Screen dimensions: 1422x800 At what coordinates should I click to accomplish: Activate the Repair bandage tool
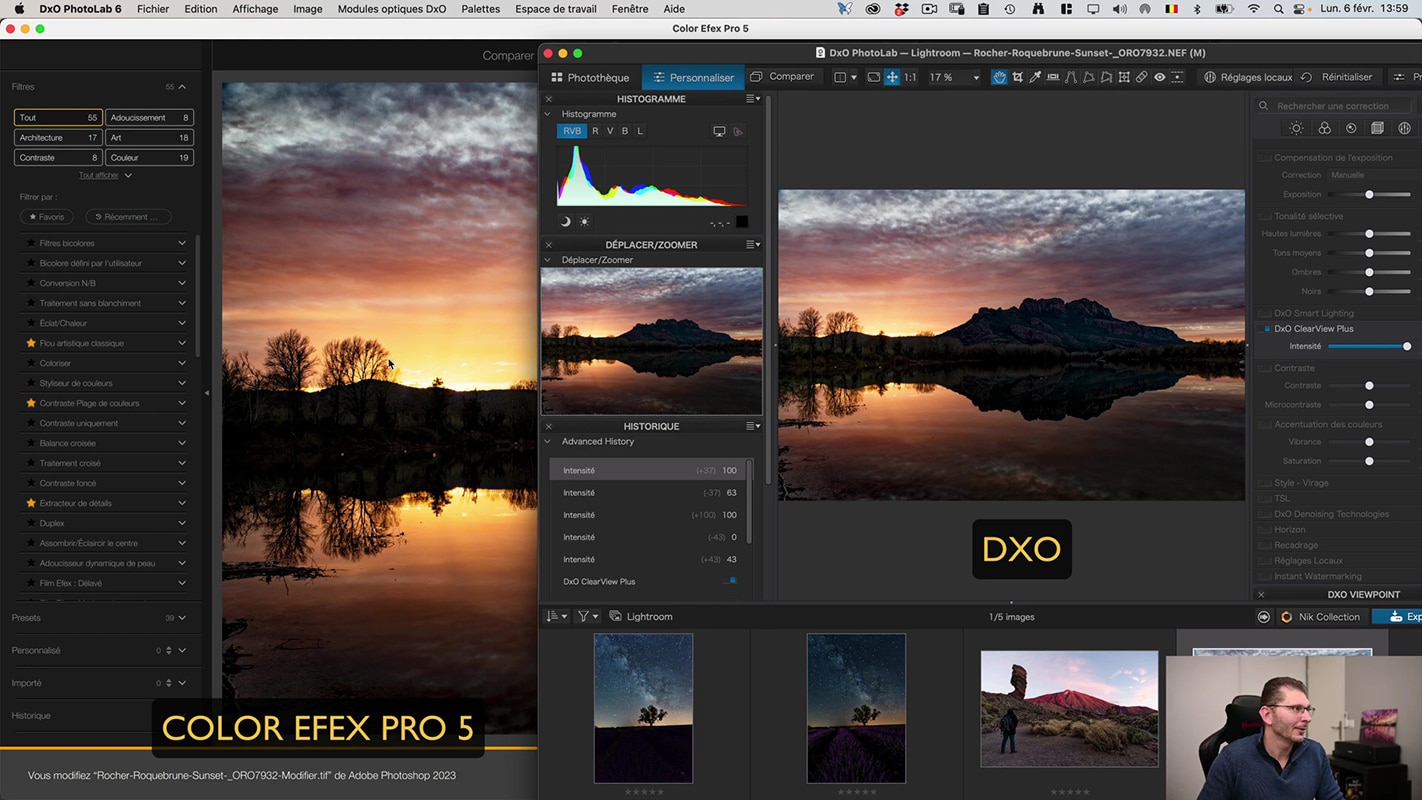click(x=1141, y=77)
